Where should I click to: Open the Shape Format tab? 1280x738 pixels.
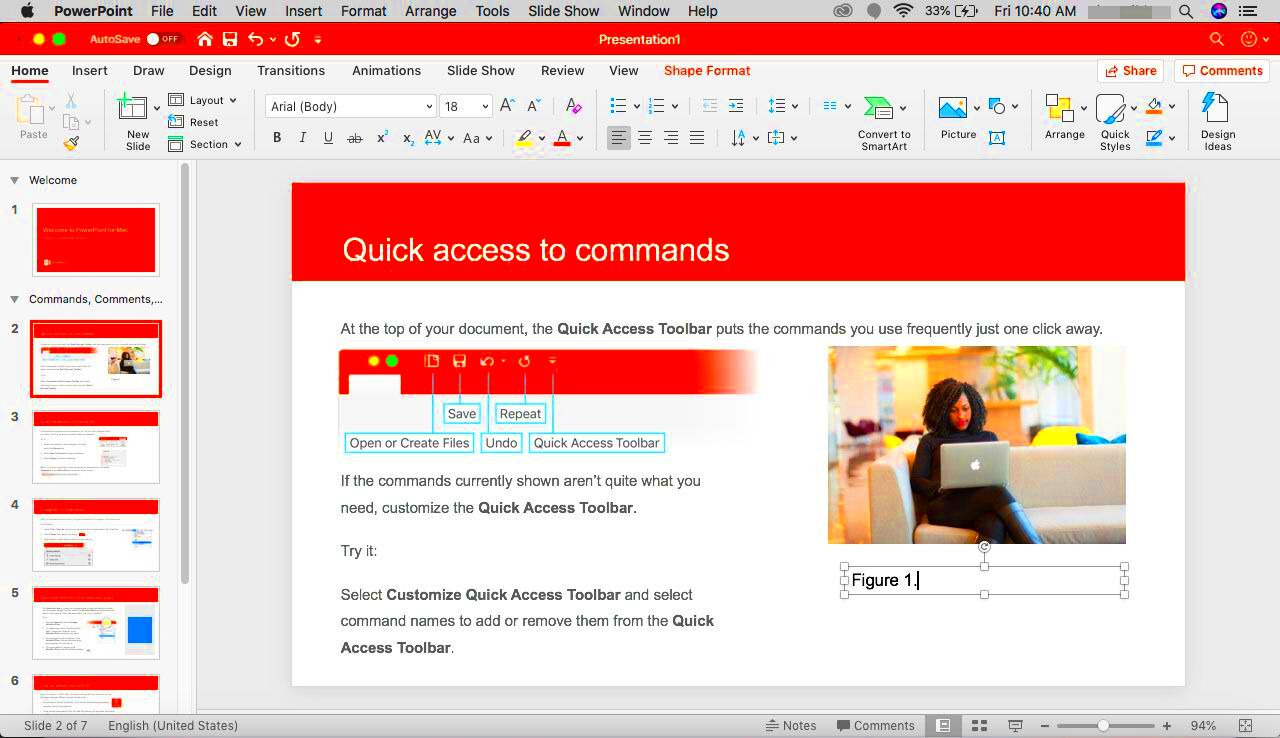coord(707,70)
